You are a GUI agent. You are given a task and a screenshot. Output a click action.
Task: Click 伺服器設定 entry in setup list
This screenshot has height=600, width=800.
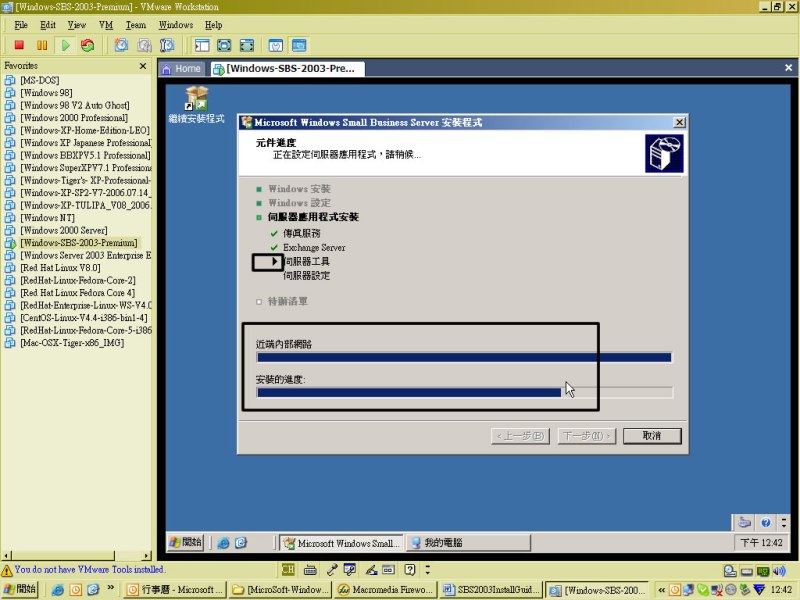[307, 276]
